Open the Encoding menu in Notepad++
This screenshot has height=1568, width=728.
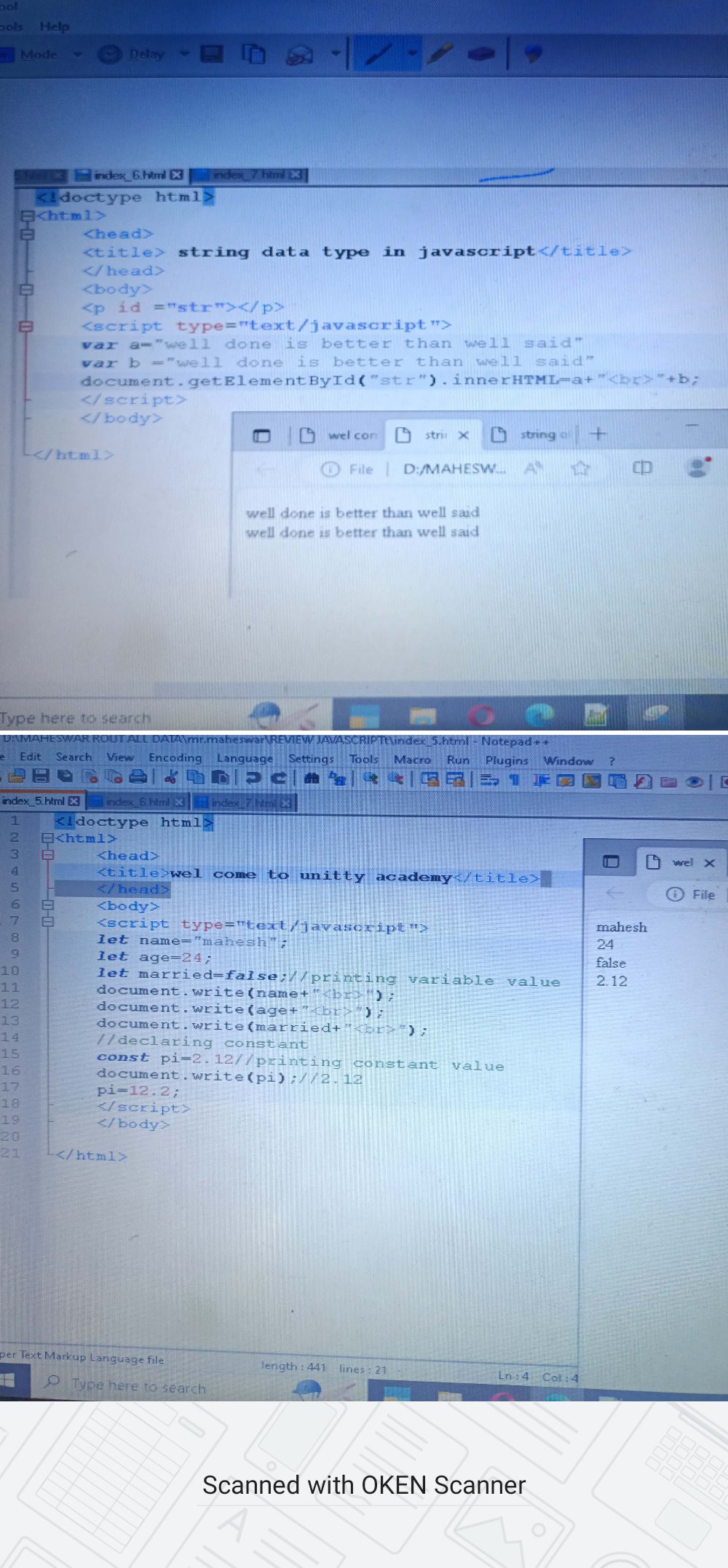click(x=175, y=757)
